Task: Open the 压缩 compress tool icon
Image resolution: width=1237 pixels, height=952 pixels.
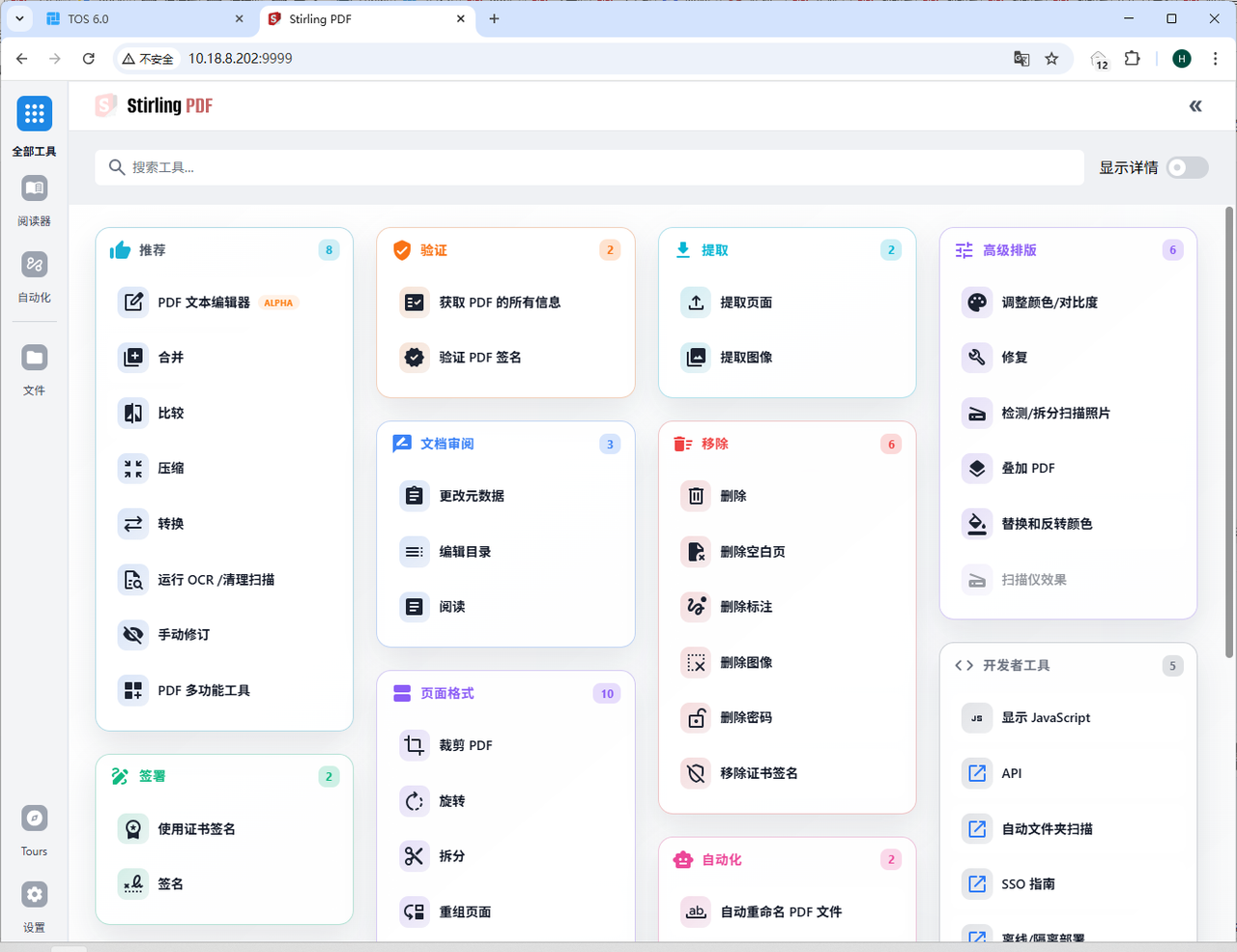Action: [133, 469]
